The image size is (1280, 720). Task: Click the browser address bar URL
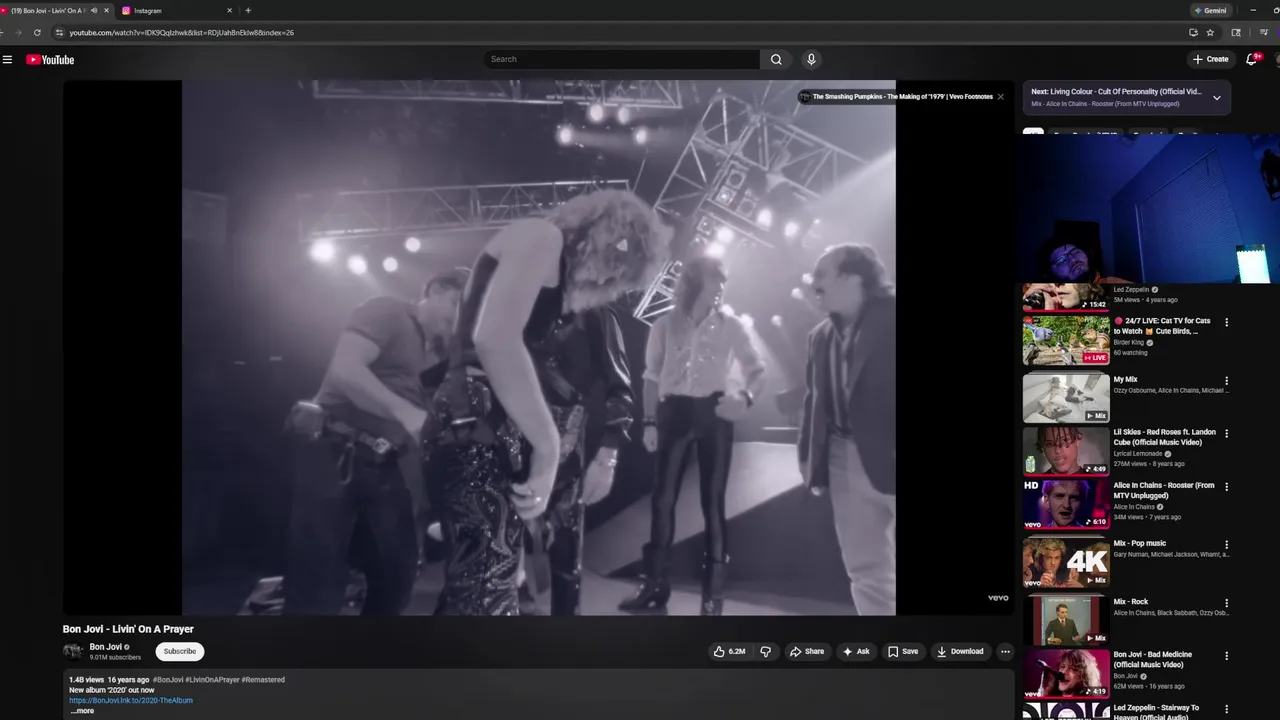(181, 32)
